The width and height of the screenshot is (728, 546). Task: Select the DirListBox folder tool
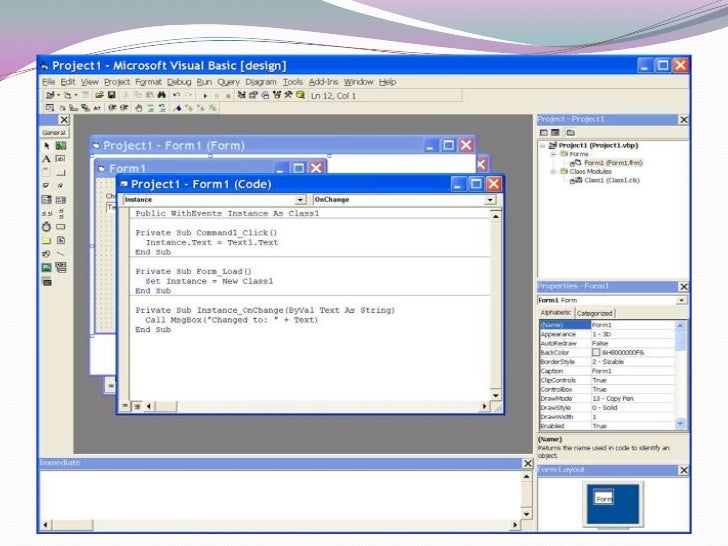(46, 240)
